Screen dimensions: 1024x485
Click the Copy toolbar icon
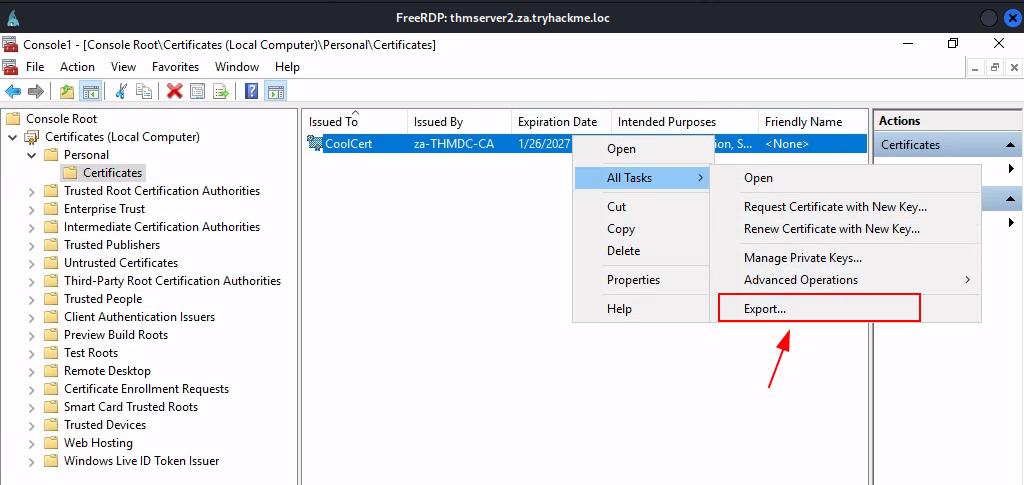(143, 91)
